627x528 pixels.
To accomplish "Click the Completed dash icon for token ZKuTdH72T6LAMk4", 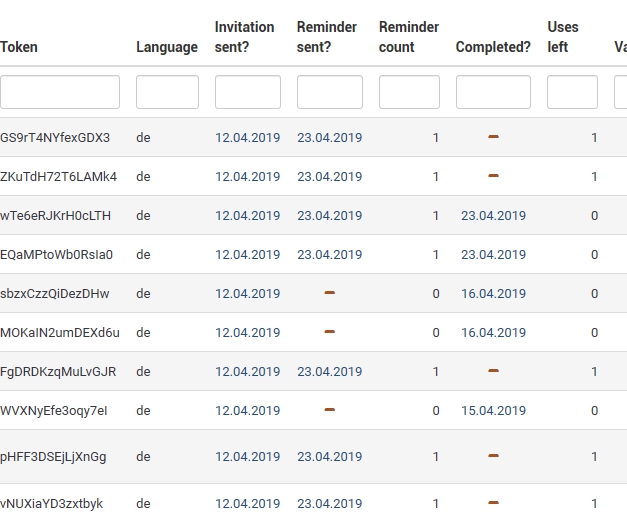I will (x=493, y=176).
